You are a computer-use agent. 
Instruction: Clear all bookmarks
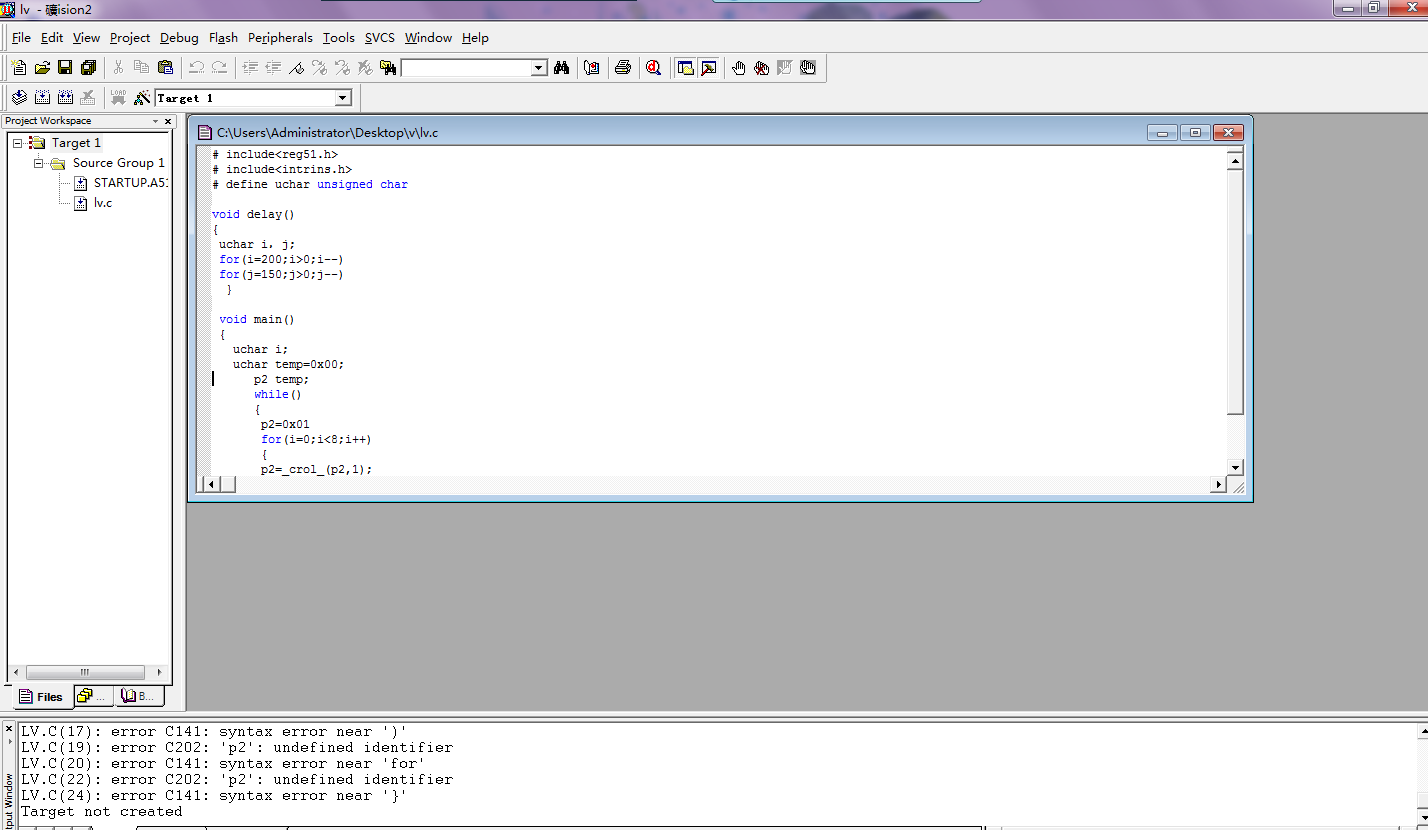[x=365, y=68]
